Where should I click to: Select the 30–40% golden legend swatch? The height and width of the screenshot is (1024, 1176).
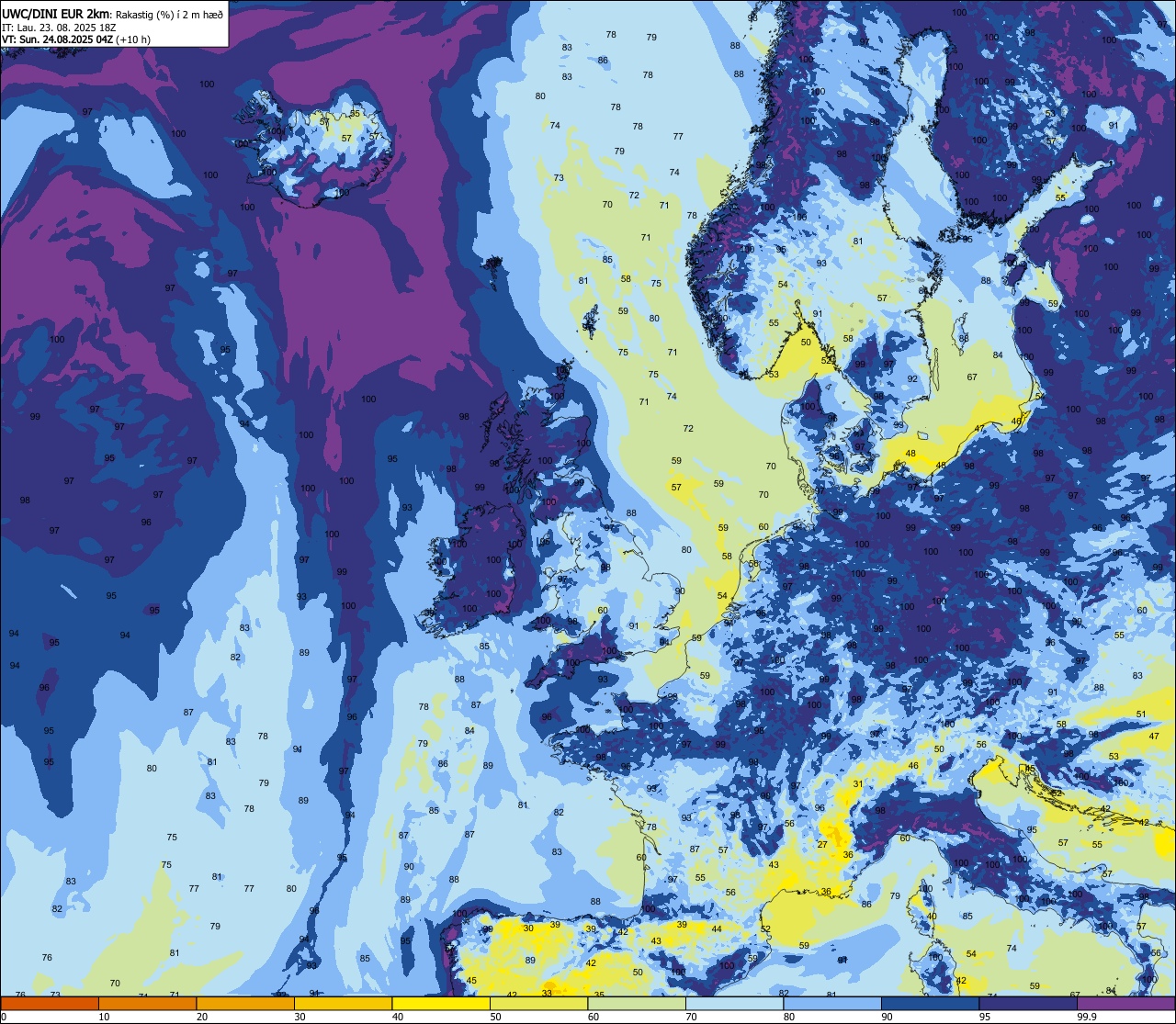point(343,1003)
